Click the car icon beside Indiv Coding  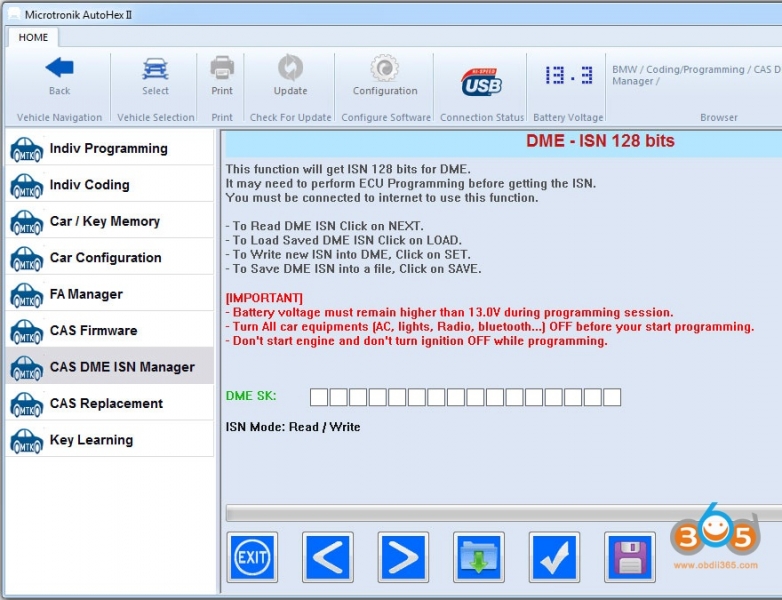point(27,186)
